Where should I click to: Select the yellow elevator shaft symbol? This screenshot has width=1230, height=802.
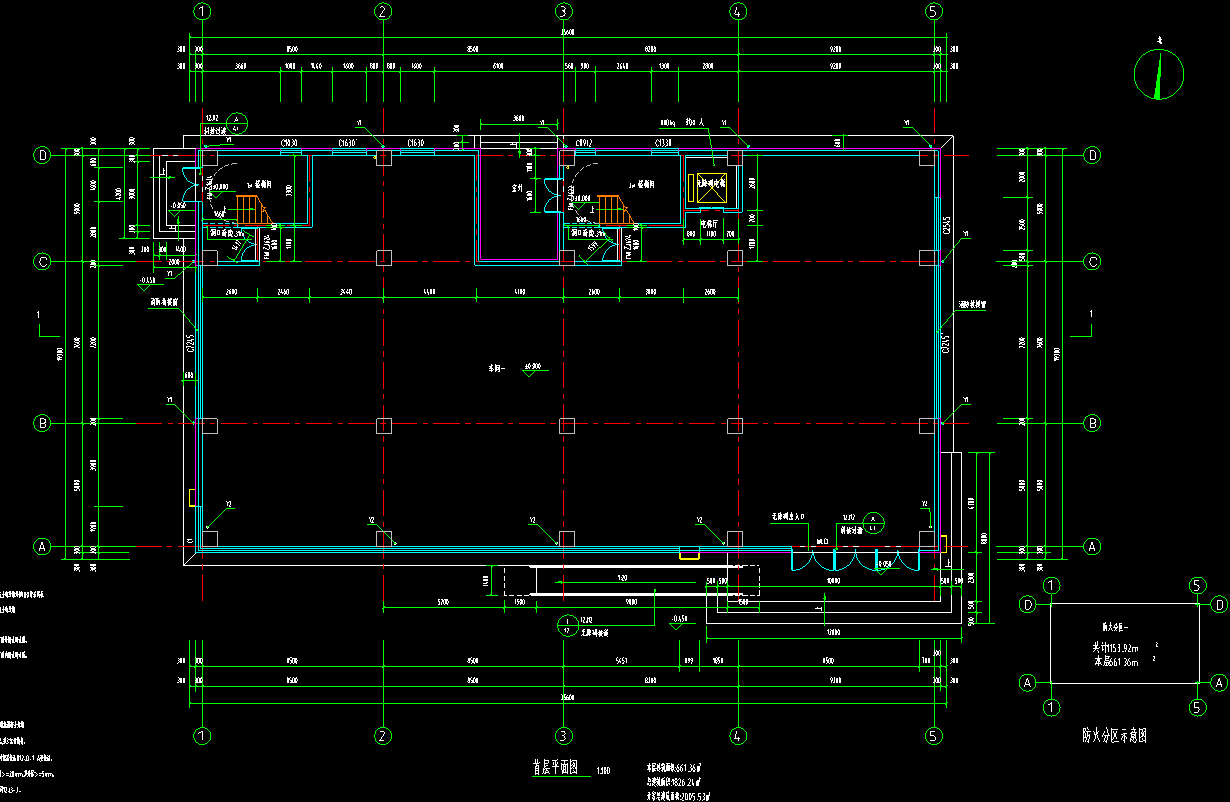[710, 186]
